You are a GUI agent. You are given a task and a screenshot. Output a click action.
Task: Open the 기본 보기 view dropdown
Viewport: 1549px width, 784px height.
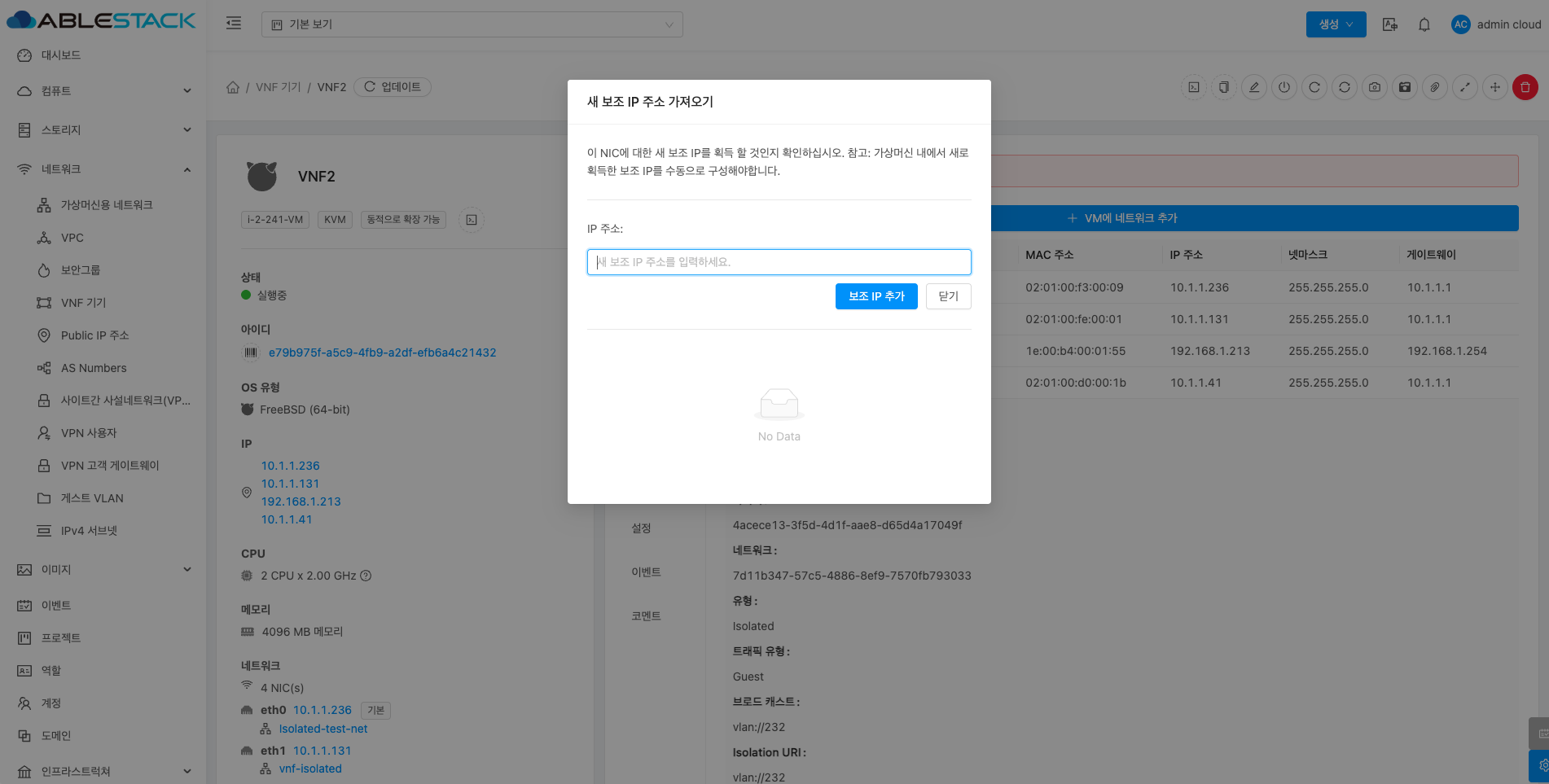472,24
